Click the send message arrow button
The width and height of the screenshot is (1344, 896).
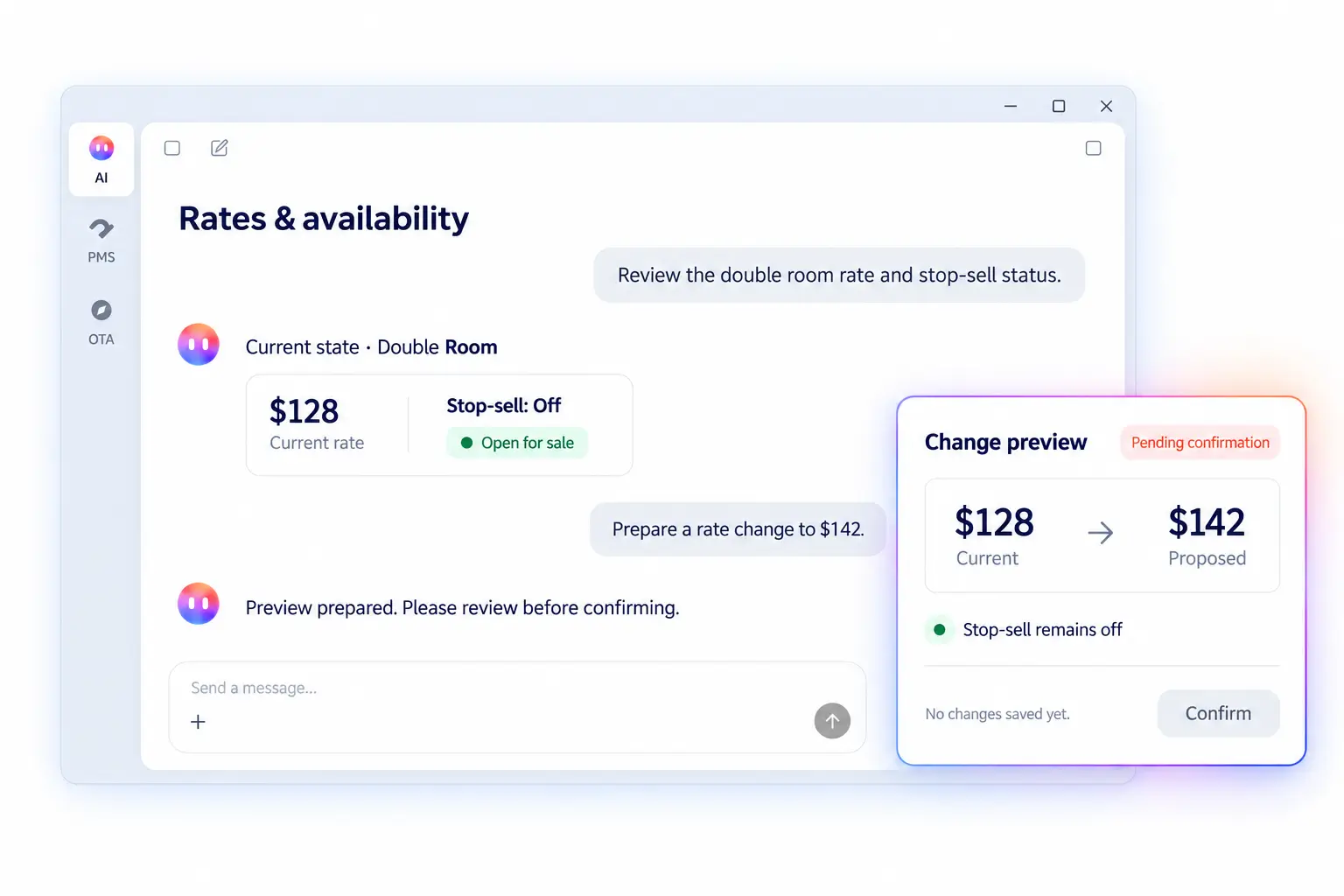pos(832,721)
